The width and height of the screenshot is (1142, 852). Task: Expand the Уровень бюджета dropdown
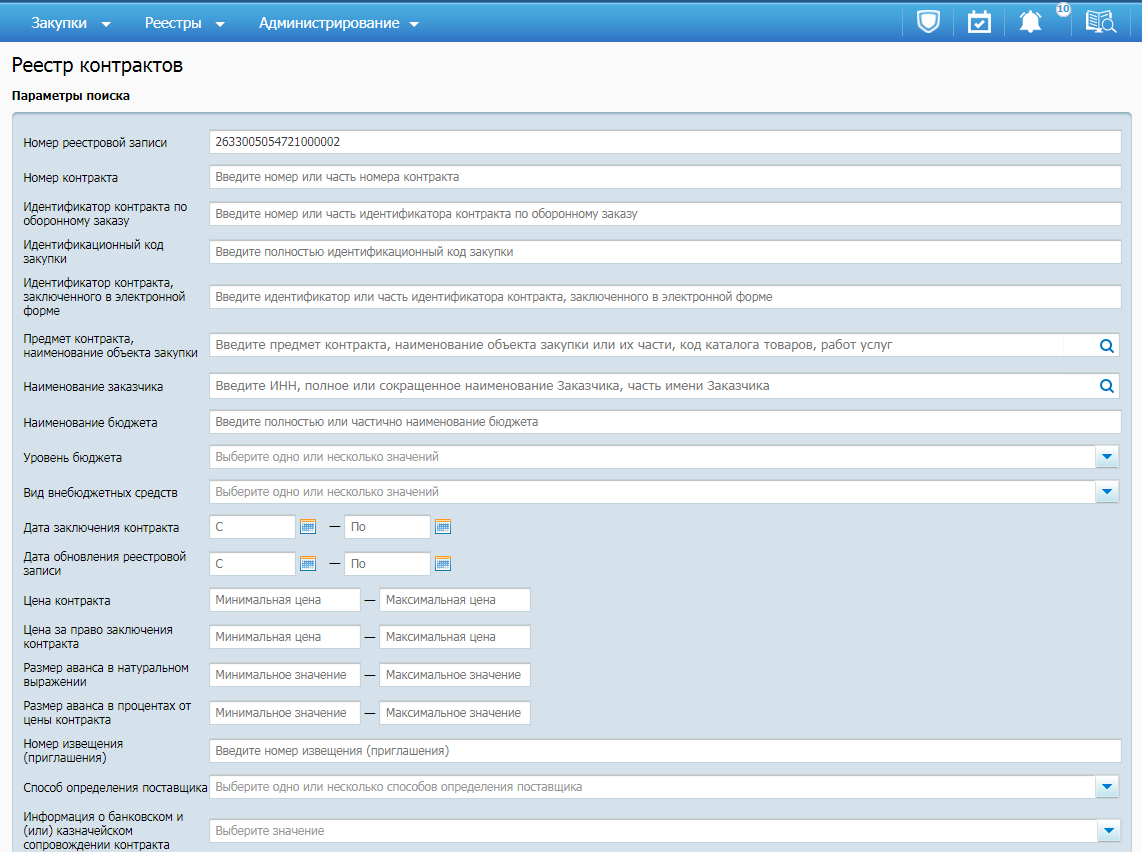click(1107, 457)
